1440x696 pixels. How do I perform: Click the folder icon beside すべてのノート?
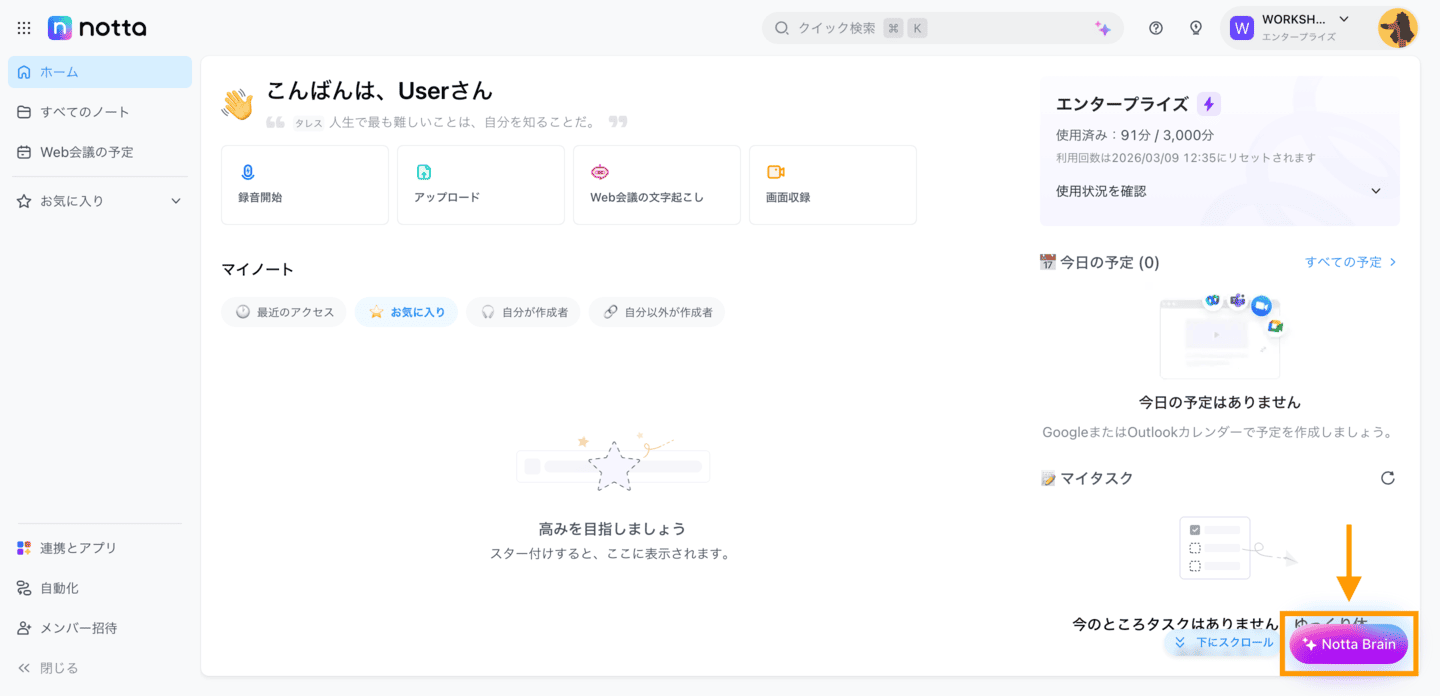tap(24, 112)
